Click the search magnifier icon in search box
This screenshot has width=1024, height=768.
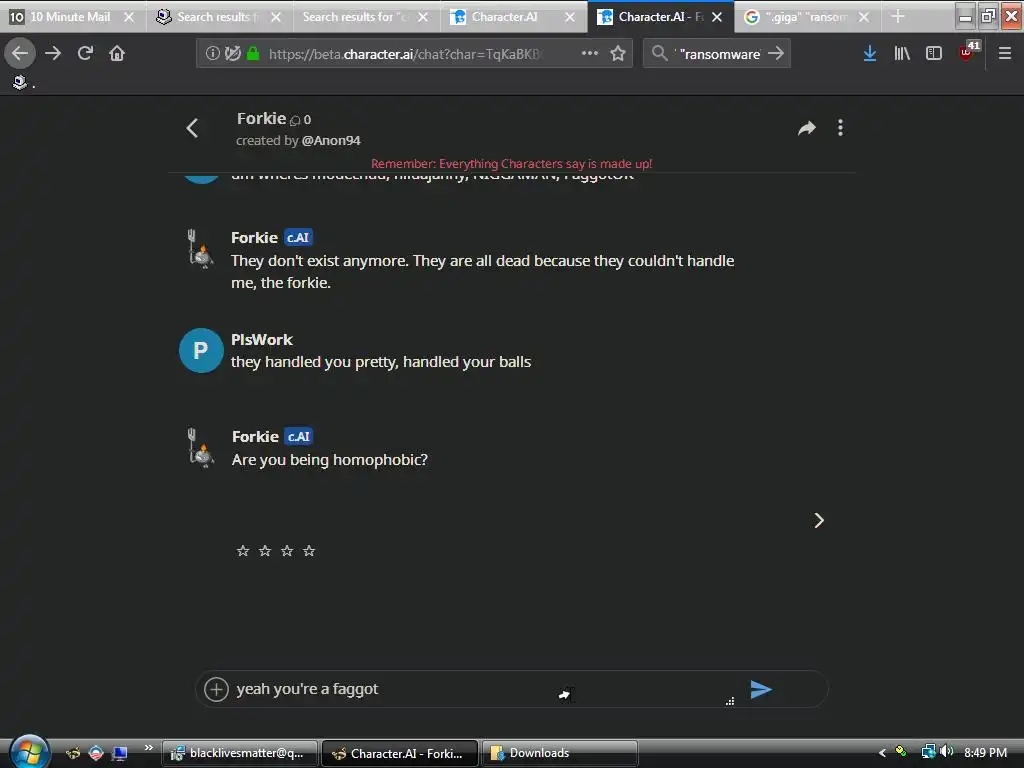[x=660, y=54]
